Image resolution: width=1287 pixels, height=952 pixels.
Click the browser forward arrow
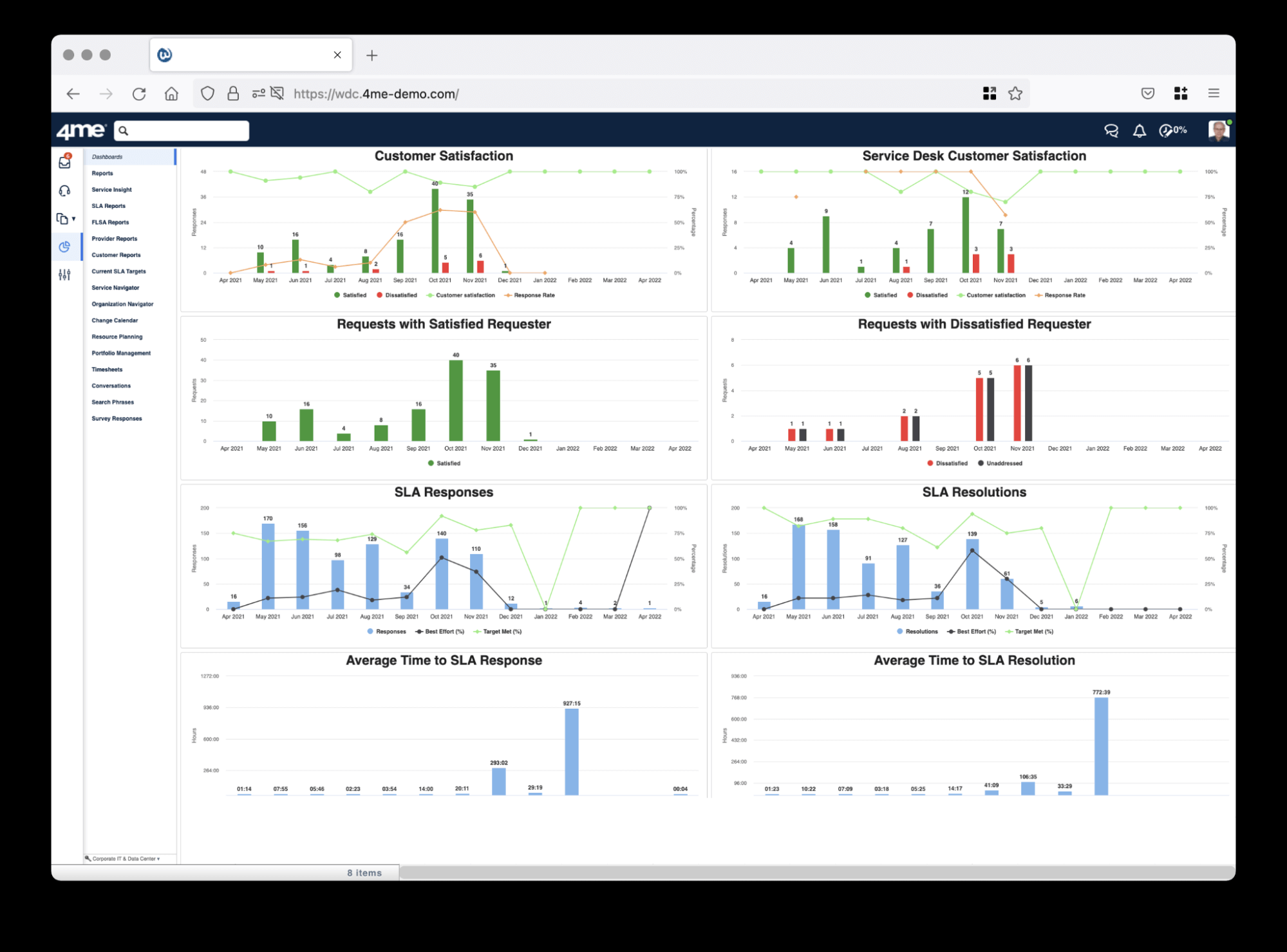point(106,94)
